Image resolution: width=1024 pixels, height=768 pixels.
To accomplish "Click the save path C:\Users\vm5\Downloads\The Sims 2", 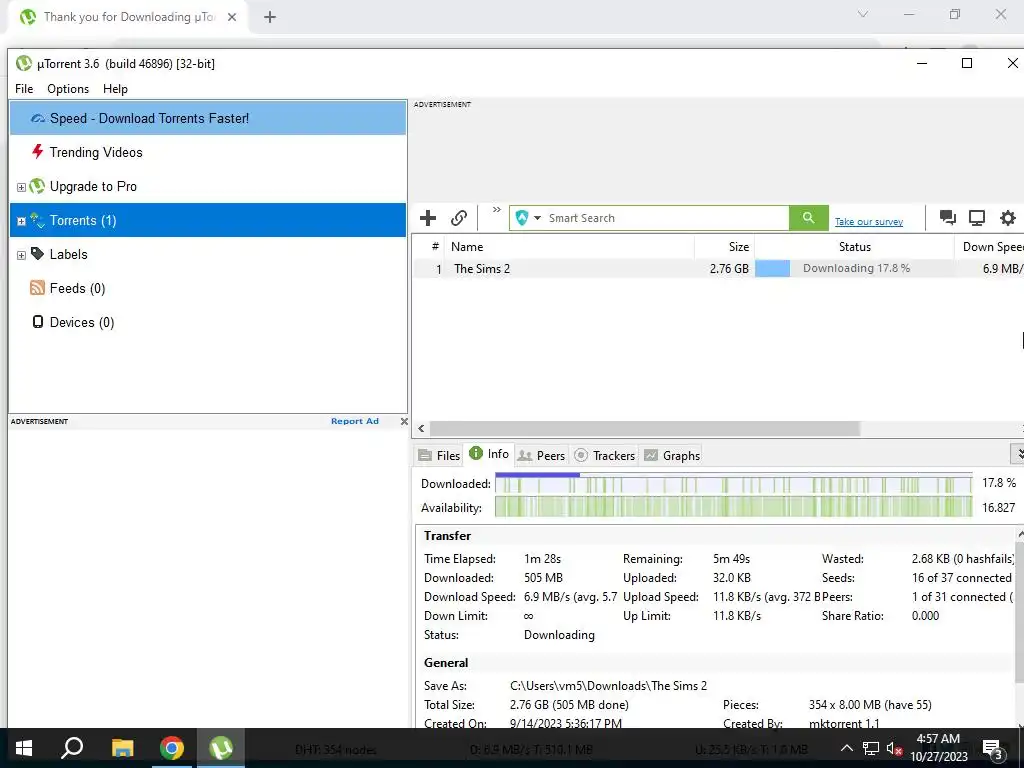I will (608, 686).
